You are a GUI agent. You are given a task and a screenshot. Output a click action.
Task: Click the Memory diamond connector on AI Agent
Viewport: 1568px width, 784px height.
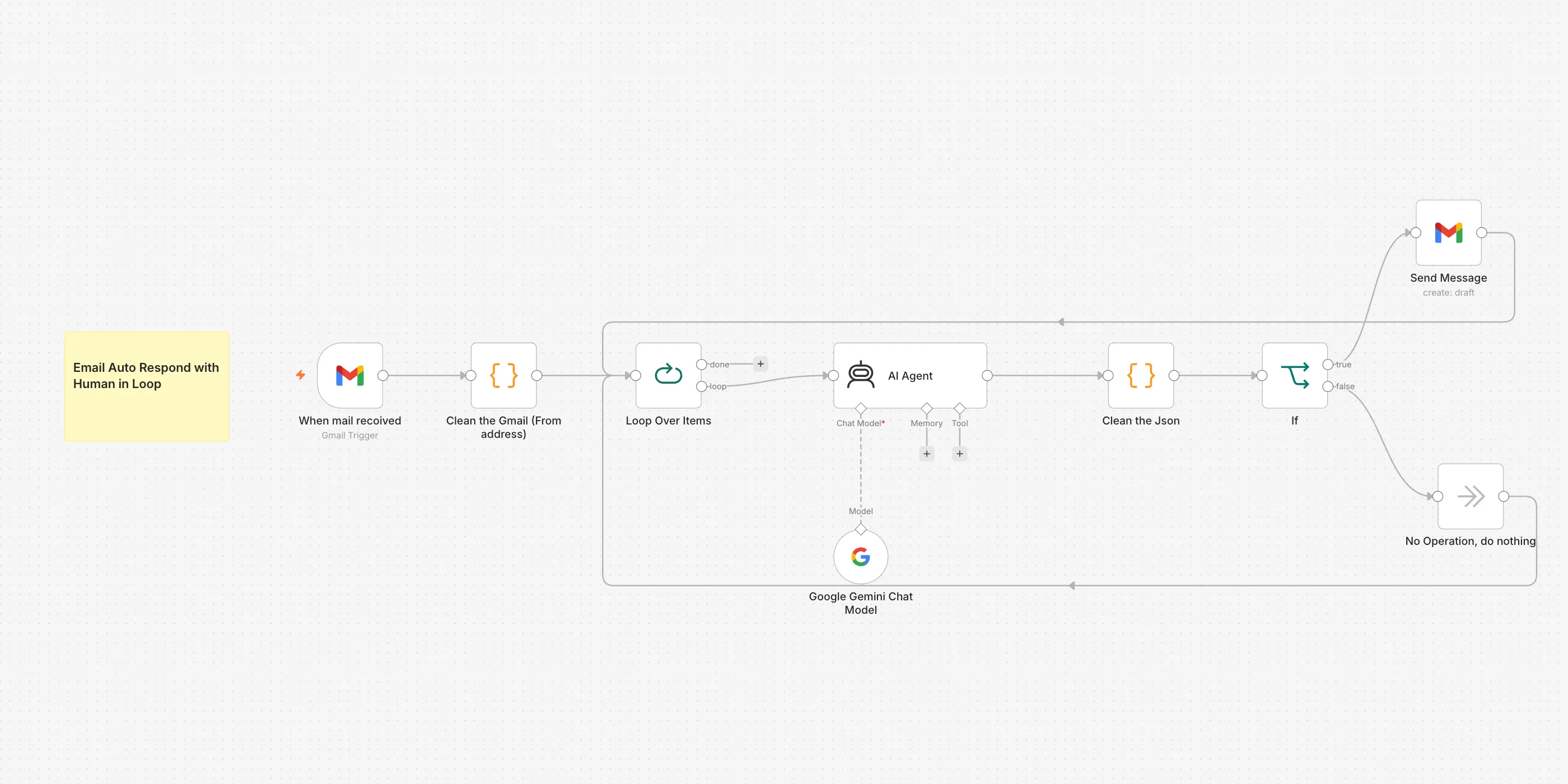click(926, 408)
